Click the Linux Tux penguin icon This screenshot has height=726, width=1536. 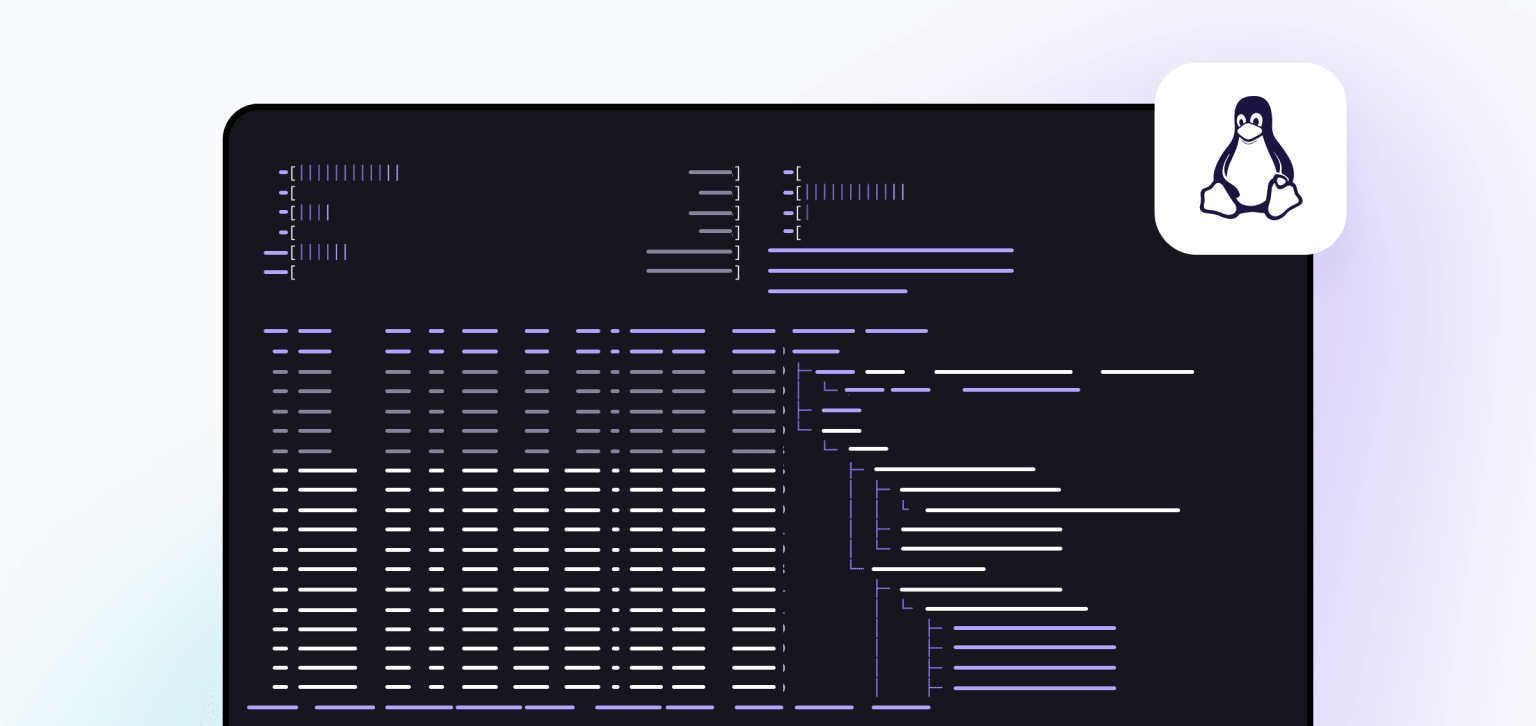(1250, 158)
